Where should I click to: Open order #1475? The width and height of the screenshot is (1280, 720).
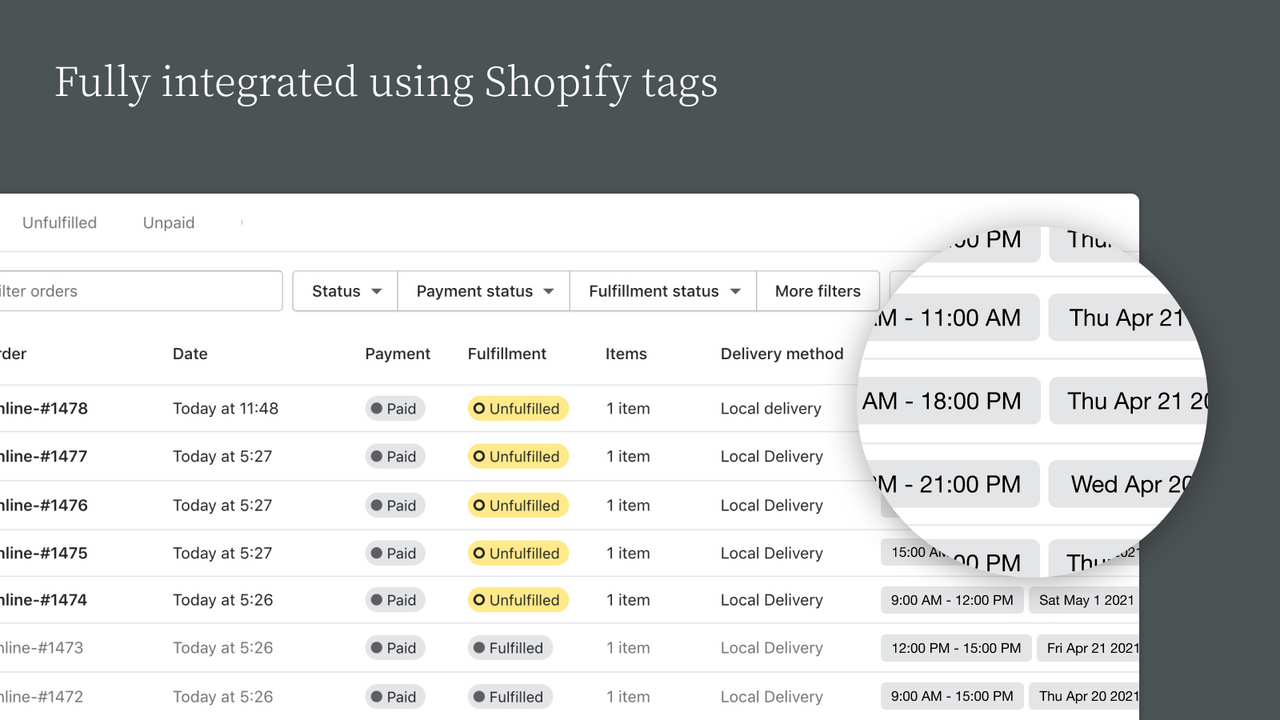44,553
